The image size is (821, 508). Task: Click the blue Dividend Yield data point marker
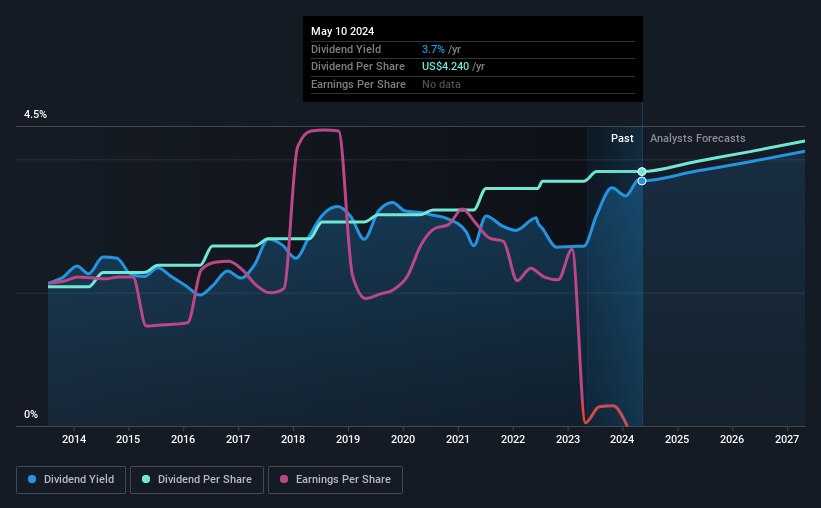tap(642, 181)
